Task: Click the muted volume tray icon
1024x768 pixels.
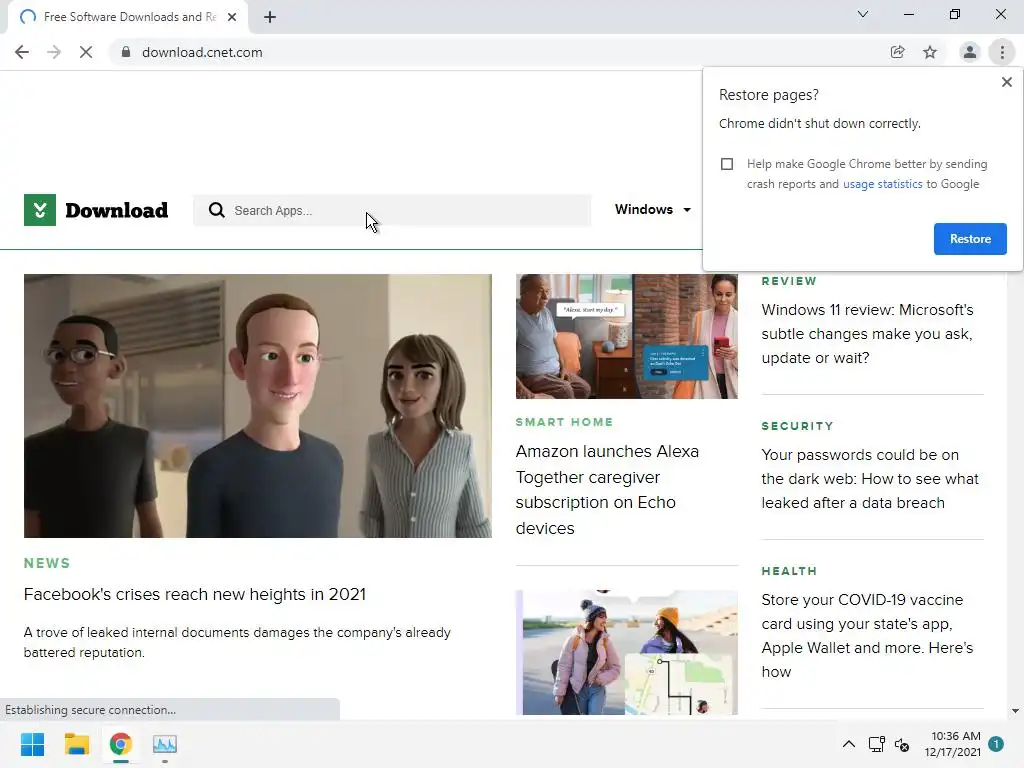Action: 903,744
